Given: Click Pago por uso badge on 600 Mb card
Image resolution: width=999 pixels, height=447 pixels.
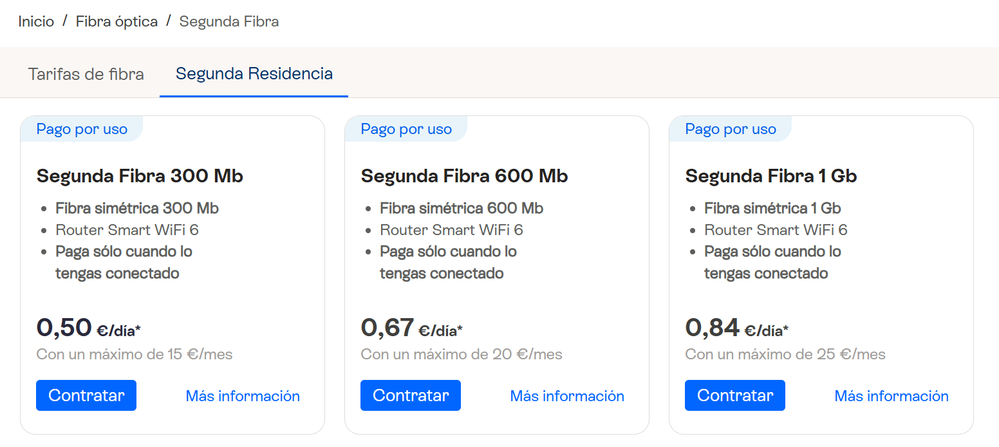Looking at the screenshot, I should pyautogui.click(x=406, y=129).
